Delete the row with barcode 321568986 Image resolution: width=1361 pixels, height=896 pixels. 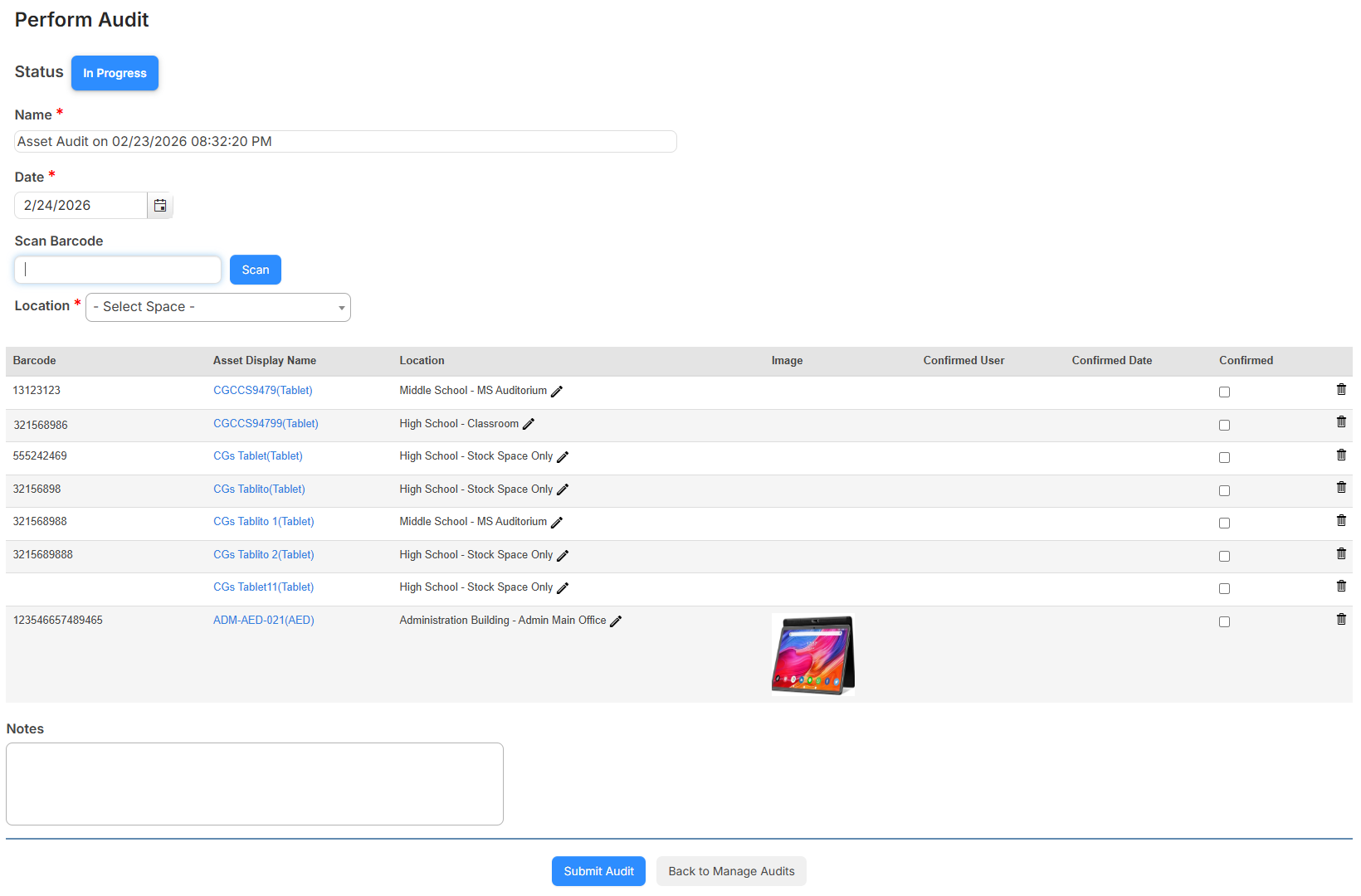pyautogui.click(x=1341, y=421)
